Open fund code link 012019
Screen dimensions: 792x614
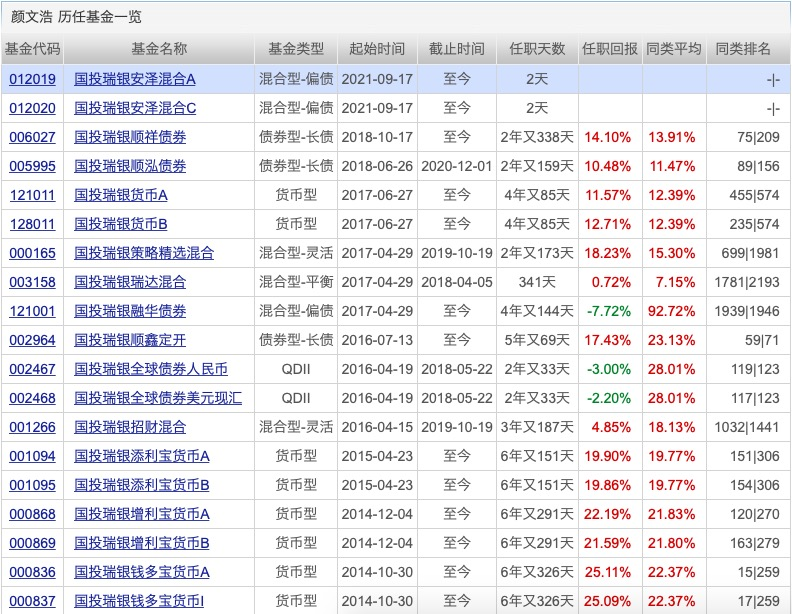tap(32, 79)
